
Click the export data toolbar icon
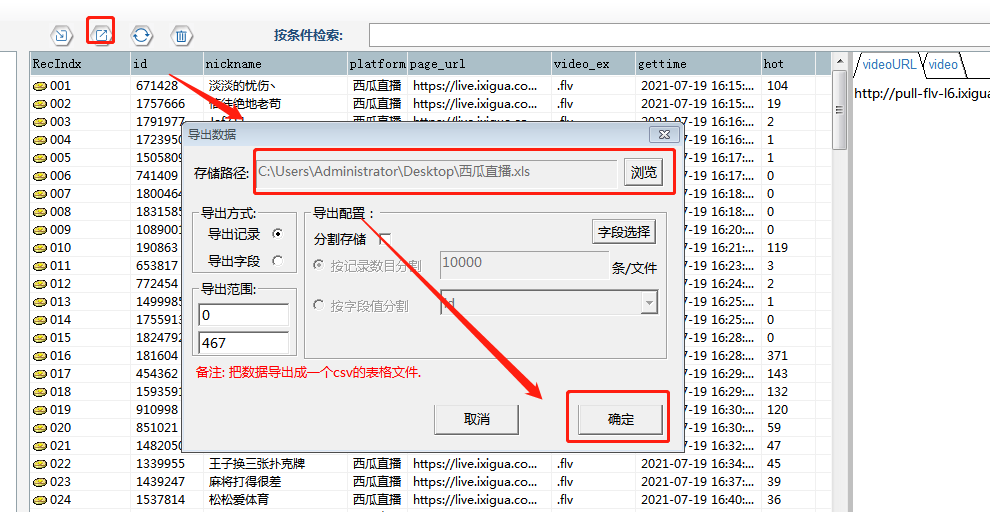point(100,35)
